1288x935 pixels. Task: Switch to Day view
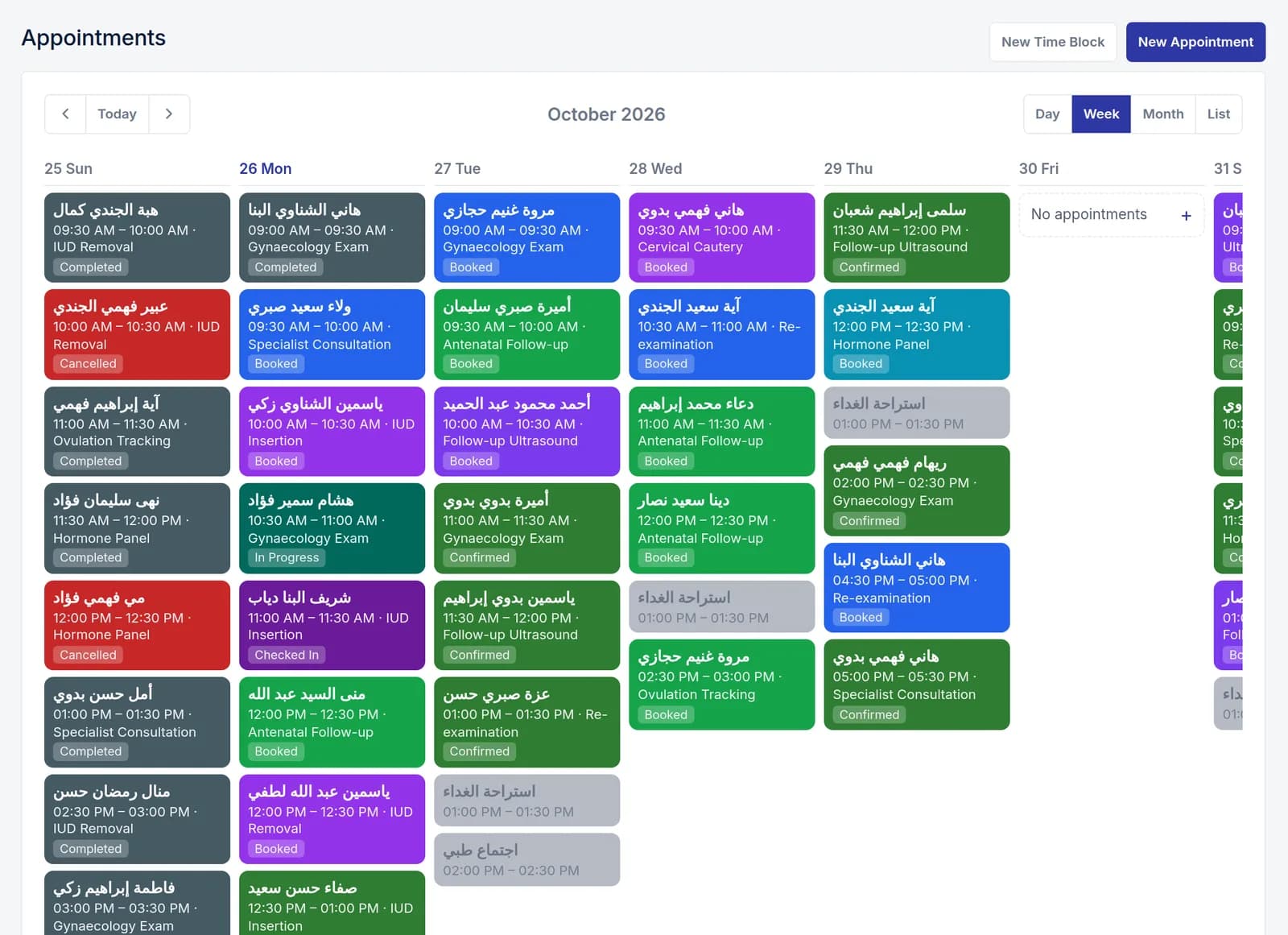tap(1047, 114)
